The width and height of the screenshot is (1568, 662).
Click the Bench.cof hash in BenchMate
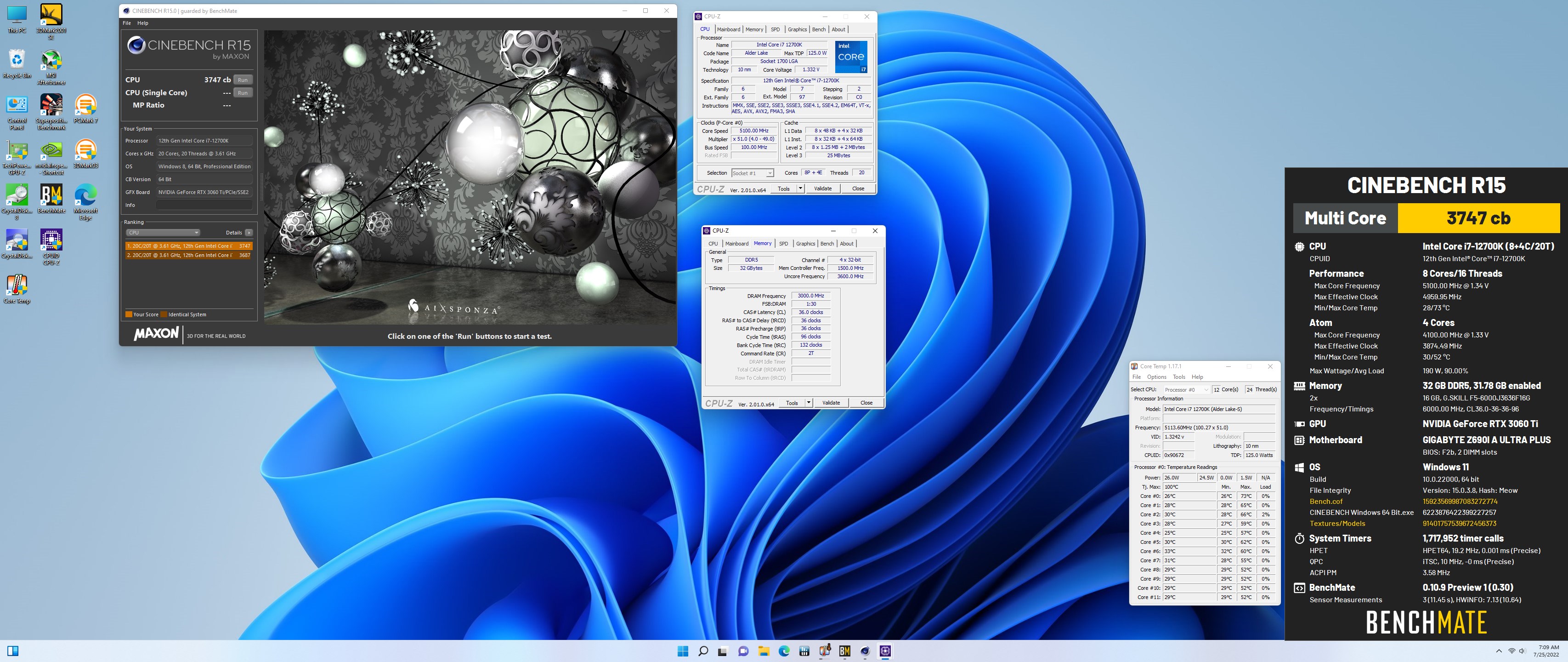pos(1460,502)
